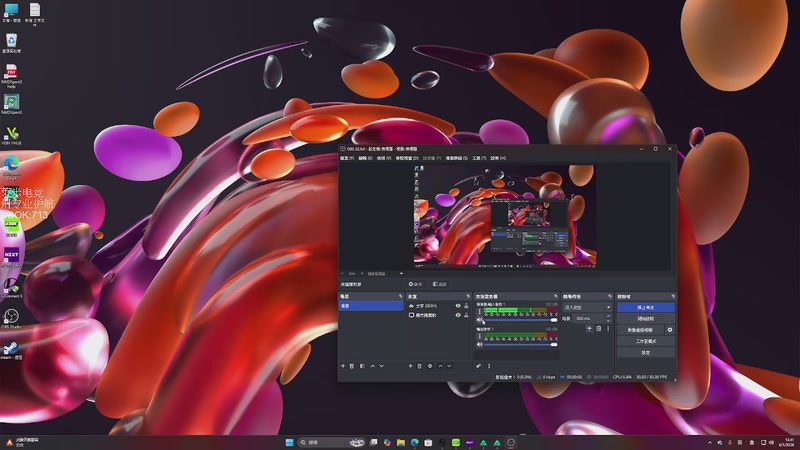Open Steam desktop shortcut
Screen dimensions: 800x450
point(11,350)
